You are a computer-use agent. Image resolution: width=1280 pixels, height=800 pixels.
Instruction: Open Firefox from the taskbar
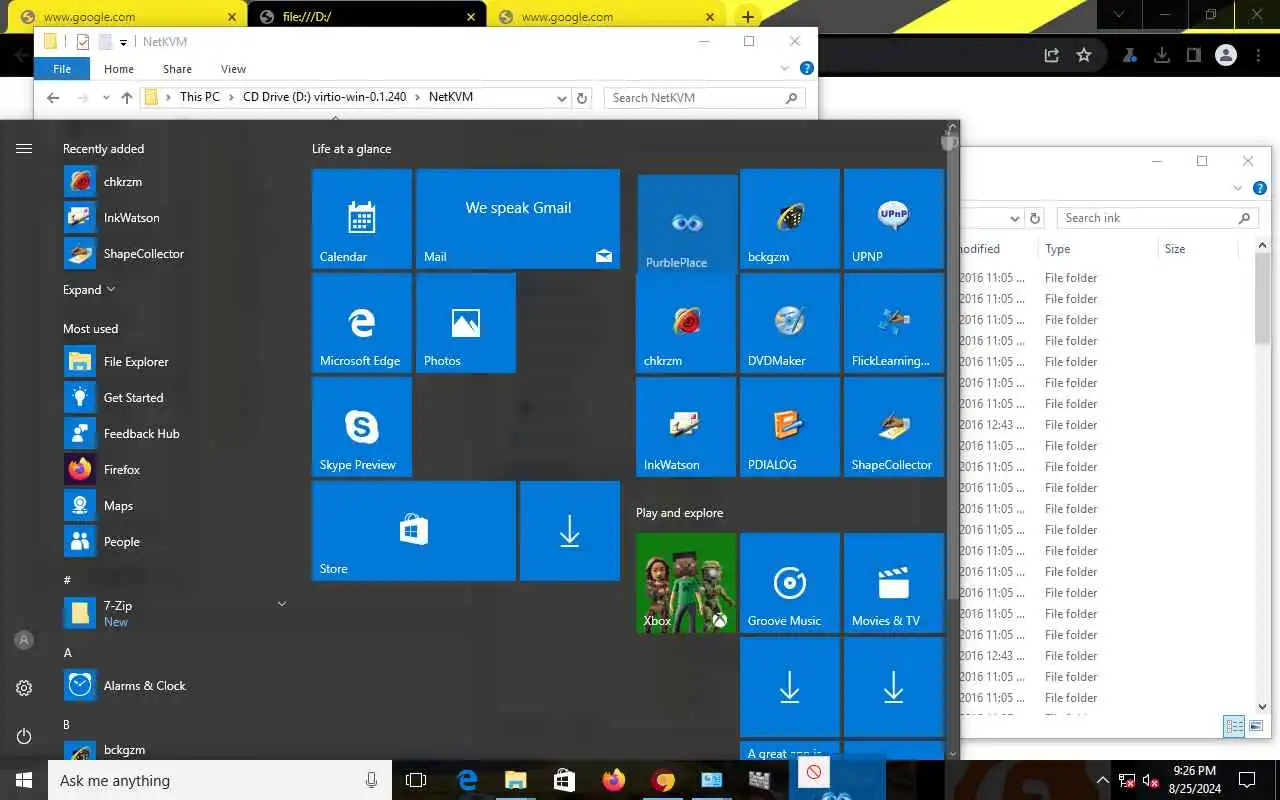(x=613, y=780)
